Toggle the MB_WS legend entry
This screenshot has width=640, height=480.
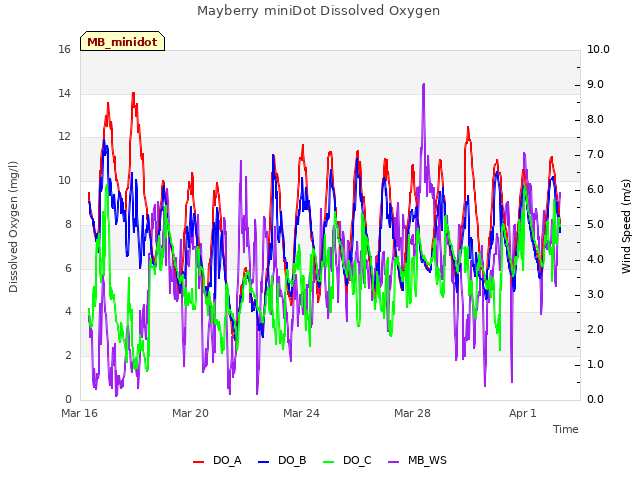417,460
